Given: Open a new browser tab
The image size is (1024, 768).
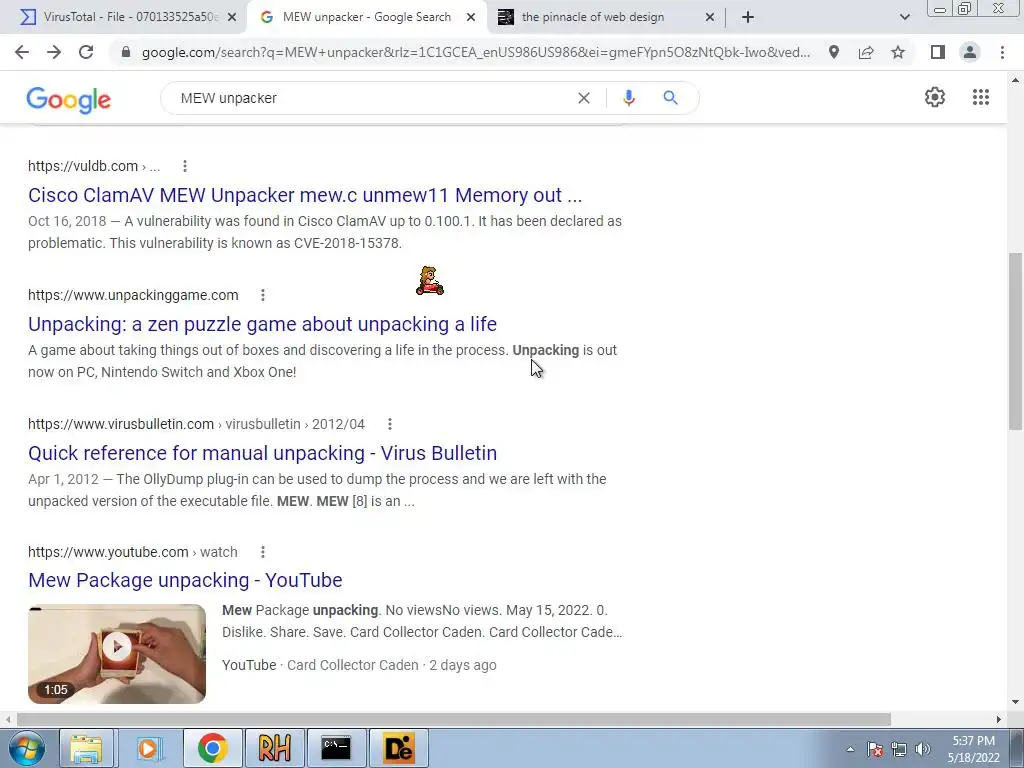Looking at the screenshot, I should (748, 18).
